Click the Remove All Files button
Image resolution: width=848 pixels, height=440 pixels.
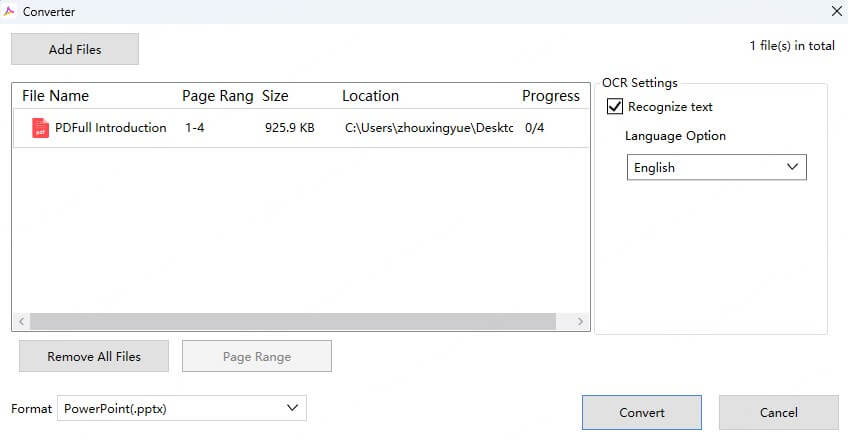(94, 356)
